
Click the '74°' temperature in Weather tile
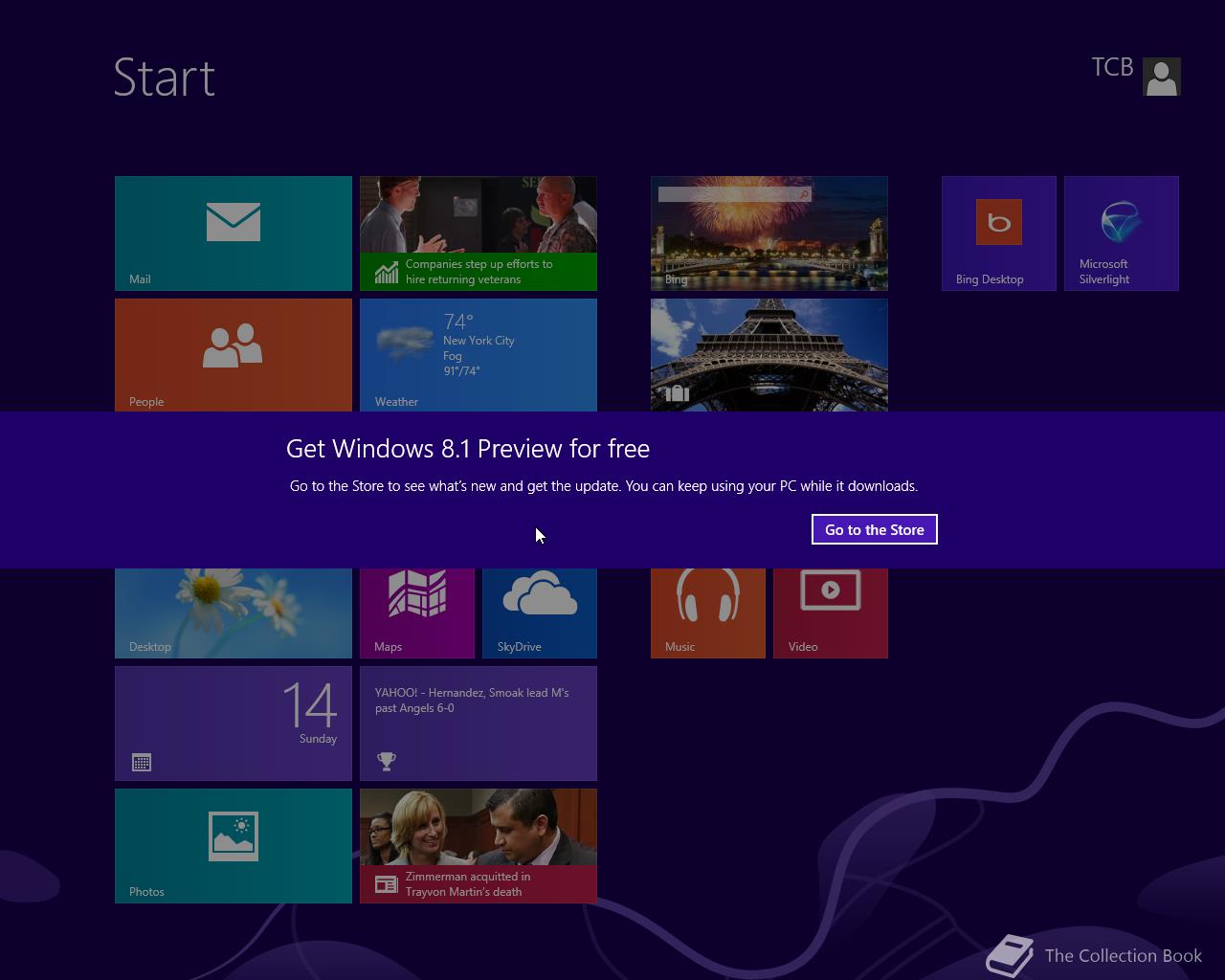tap(458, 322)
